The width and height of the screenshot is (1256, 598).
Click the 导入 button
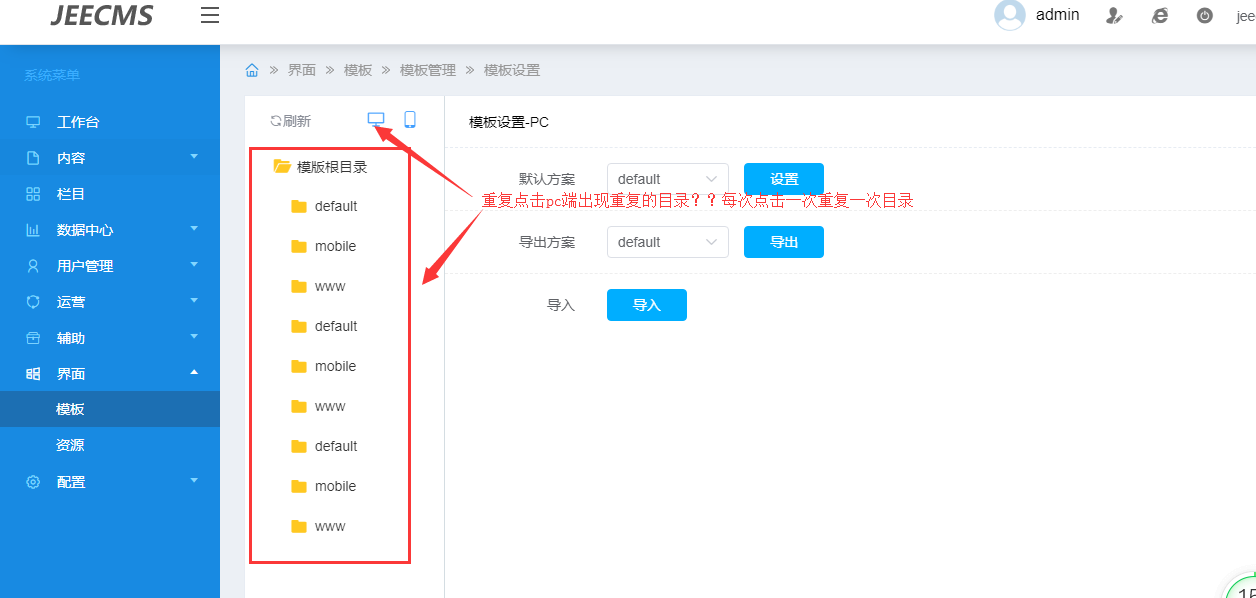point(647,305)
